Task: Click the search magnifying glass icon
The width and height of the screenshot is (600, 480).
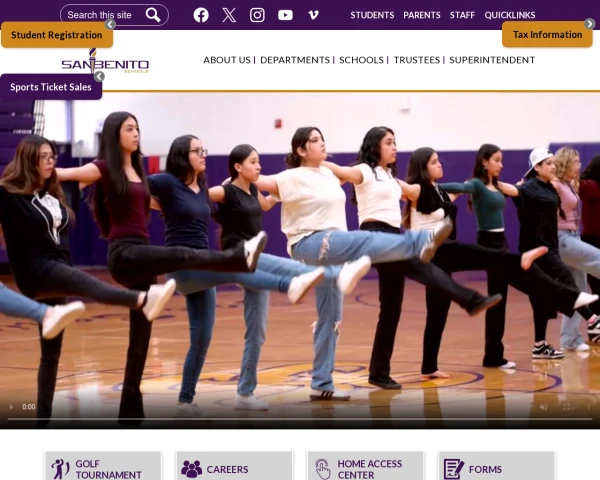Action: point(153,15)
